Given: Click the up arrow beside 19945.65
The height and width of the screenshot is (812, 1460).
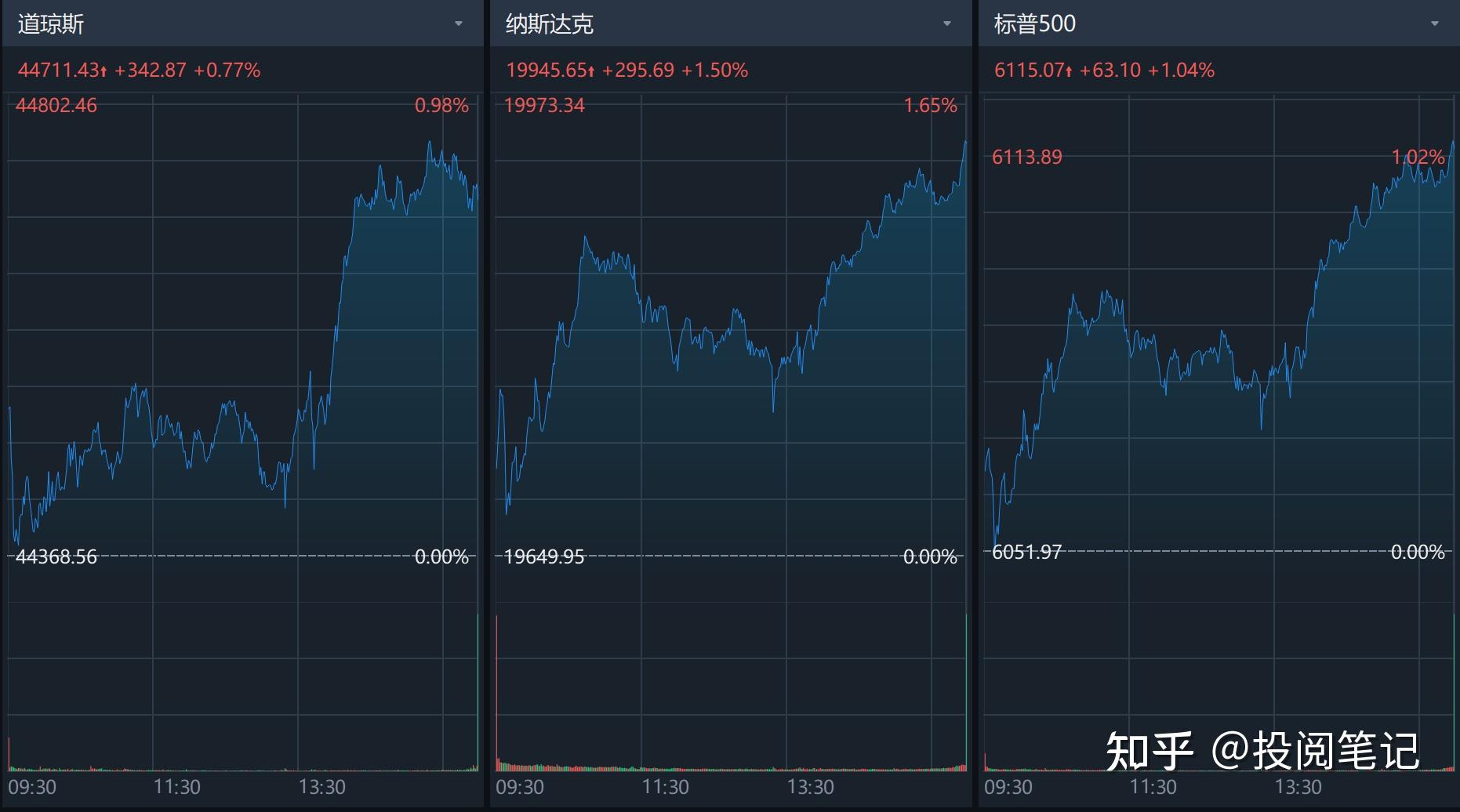Looking at the screenshot, I should 591,71.
